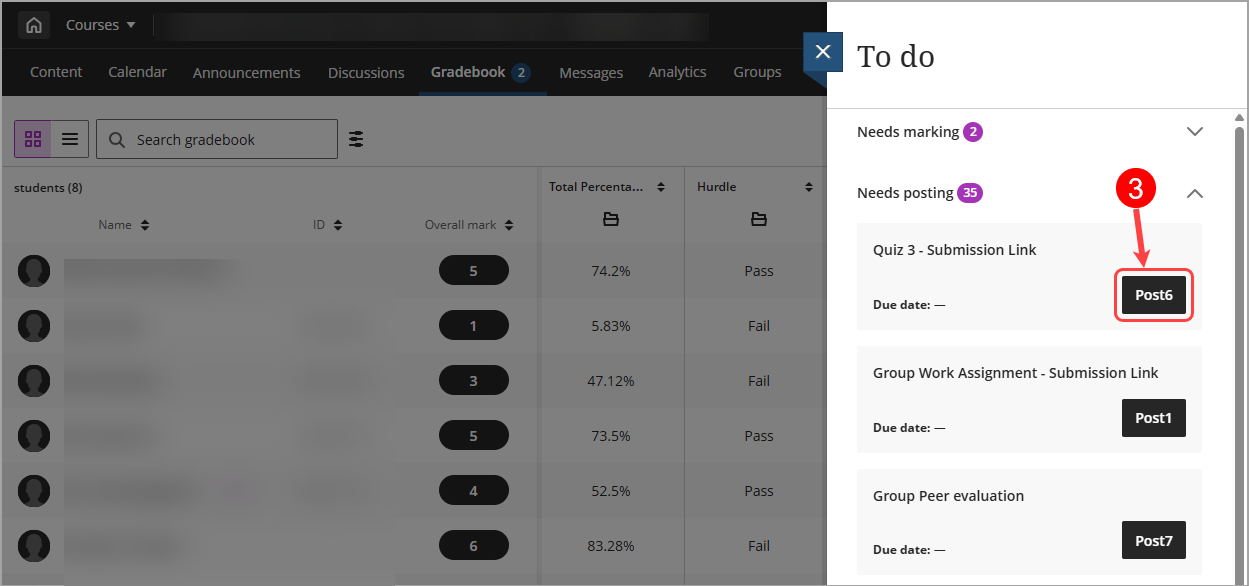Open student avatar in 74.2% row
Viewport: 1249px width, 586px height.
(34, 271)
